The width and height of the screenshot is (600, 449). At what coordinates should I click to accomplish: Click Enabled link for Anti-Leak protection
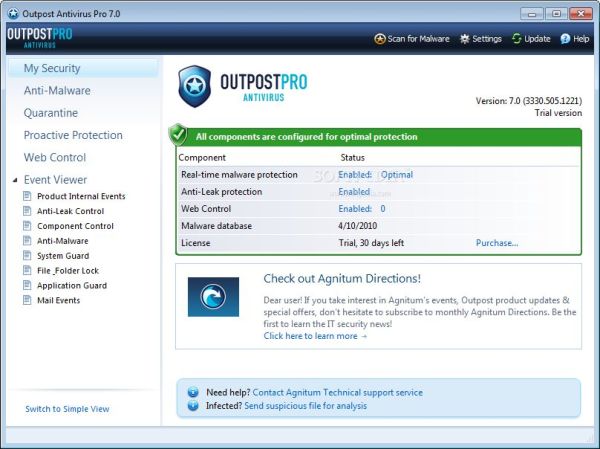point(354,191)
